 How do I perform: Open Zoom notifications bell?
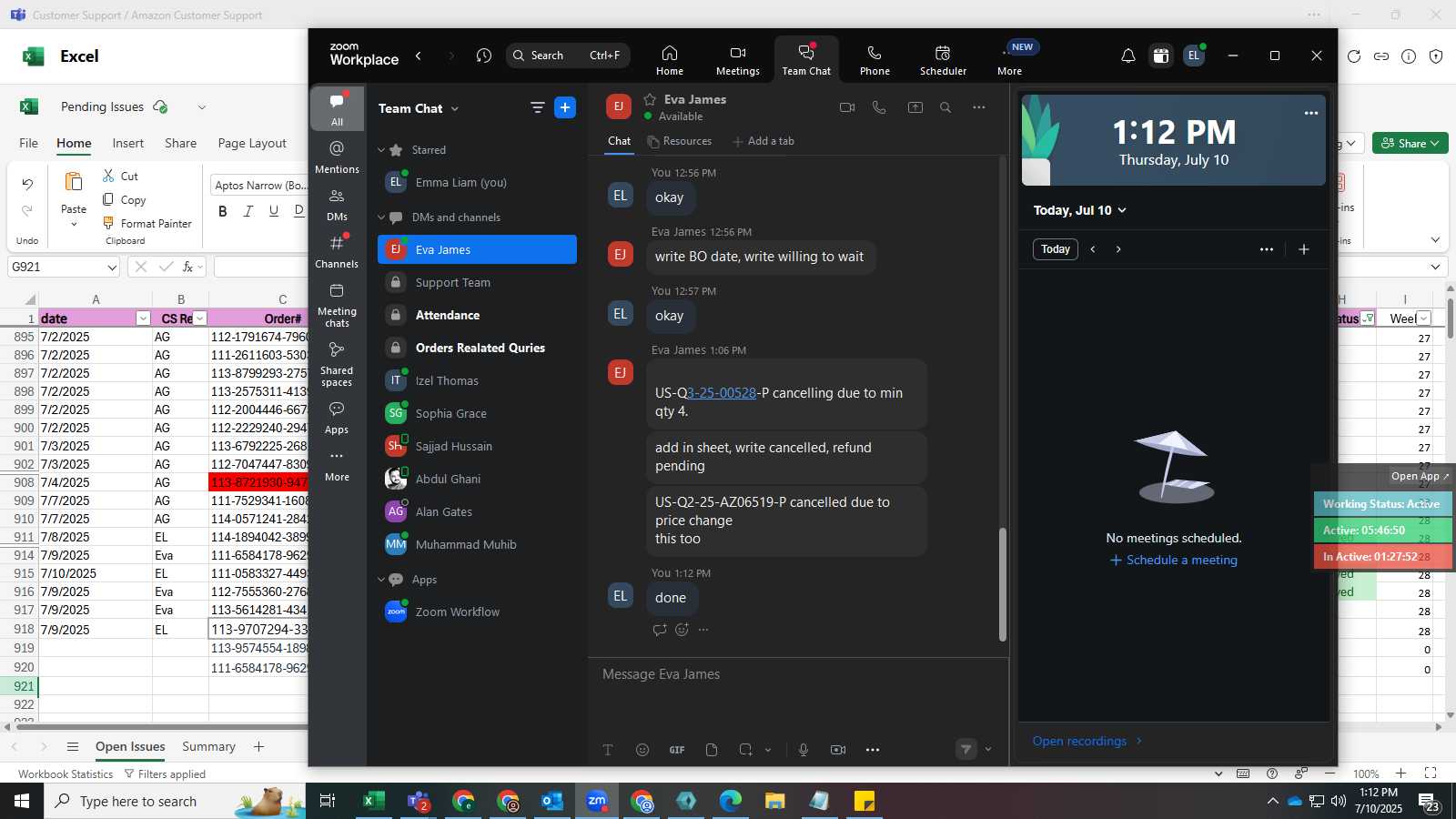coord(1127,56)
